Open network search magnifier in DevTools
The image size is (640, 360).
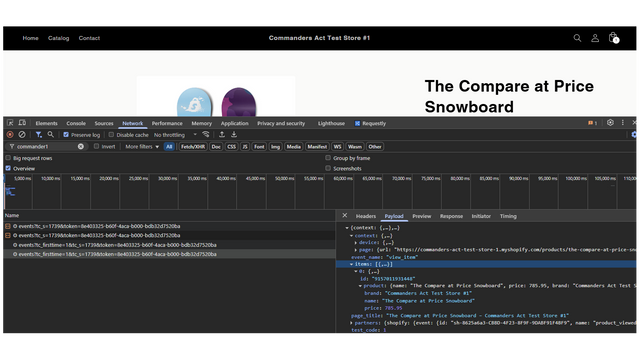pyautogui.click(x=51, y=134)
